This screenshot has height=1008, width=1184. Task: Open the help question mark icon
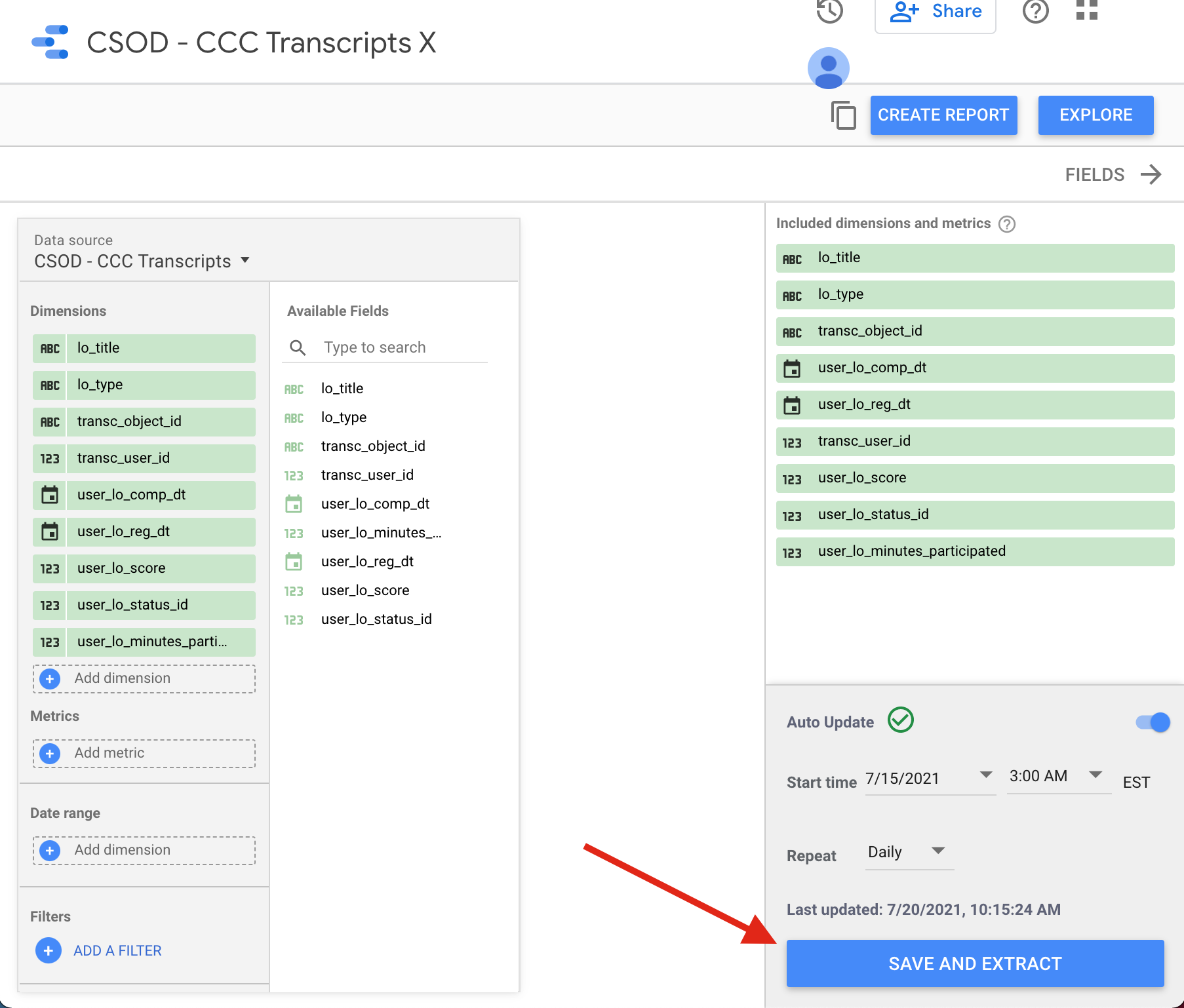coord(1035,10)
